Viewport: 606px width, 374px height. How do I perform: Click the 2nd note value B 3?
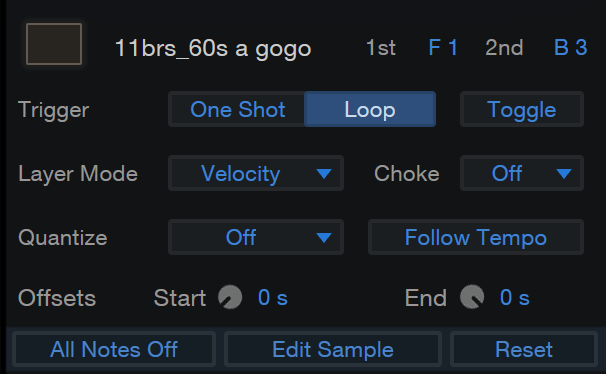click(x=570, y=48)
